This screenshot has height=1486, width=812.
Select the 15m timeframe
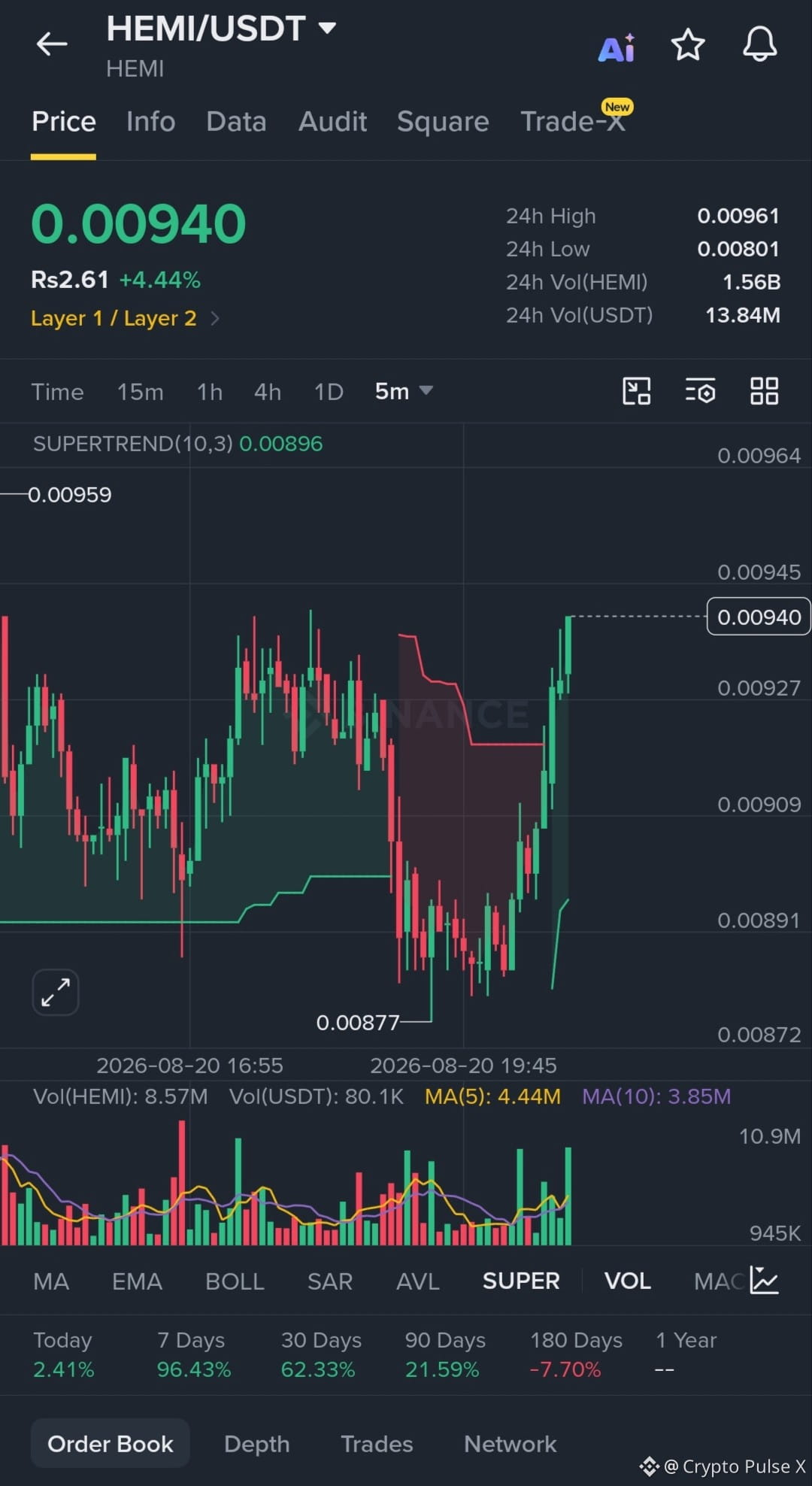pos(140,392)
